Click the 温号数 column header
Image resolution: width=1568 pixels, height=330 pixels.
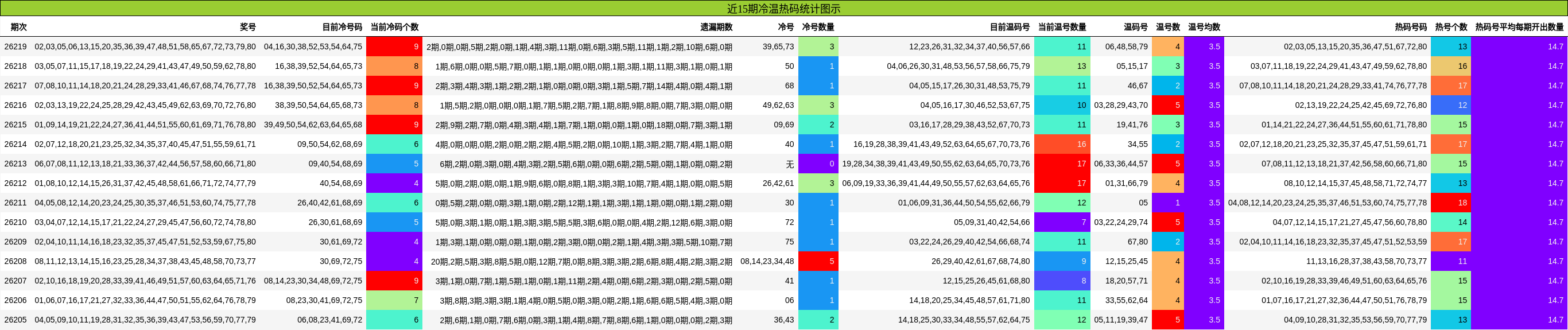pyautogui.click(x=1168, y=28)
